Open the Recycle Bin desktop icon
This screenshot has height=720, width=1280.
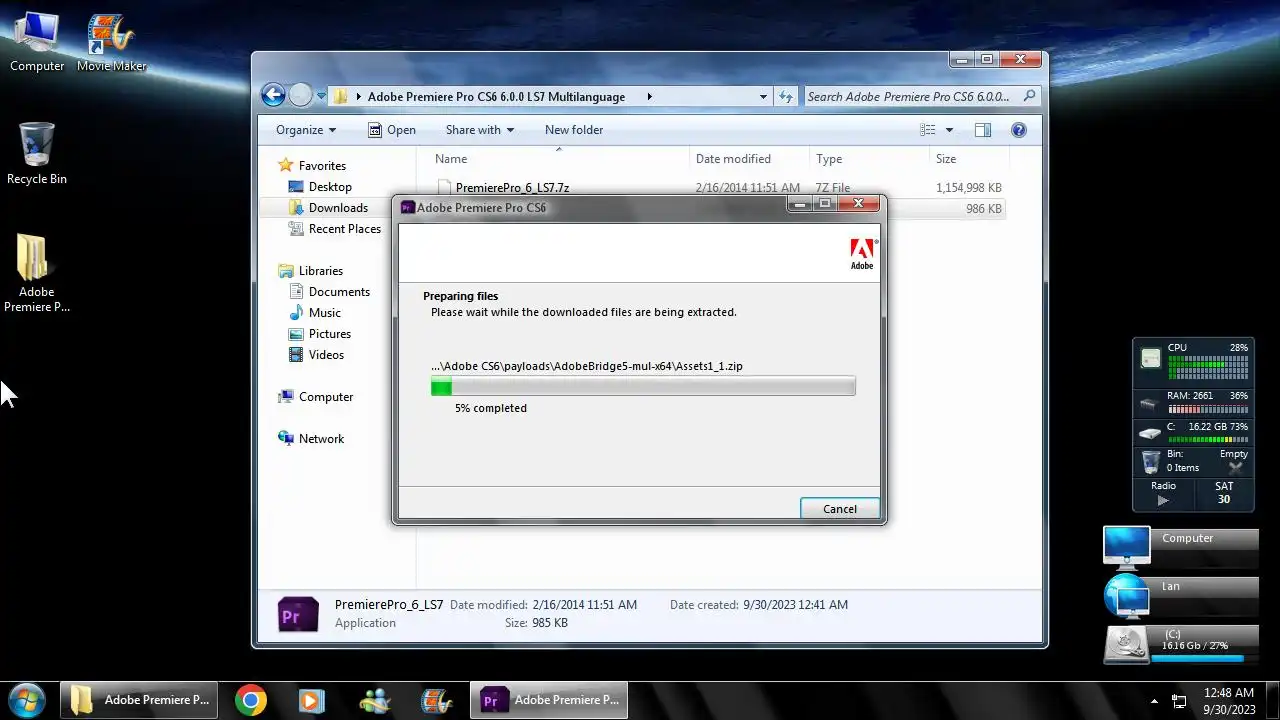(36, 153)
